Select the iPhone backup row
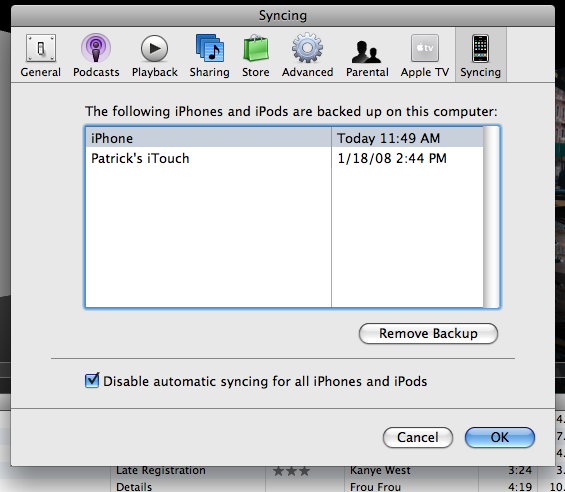Screen dimensions: 565x492 pos(284,138)
